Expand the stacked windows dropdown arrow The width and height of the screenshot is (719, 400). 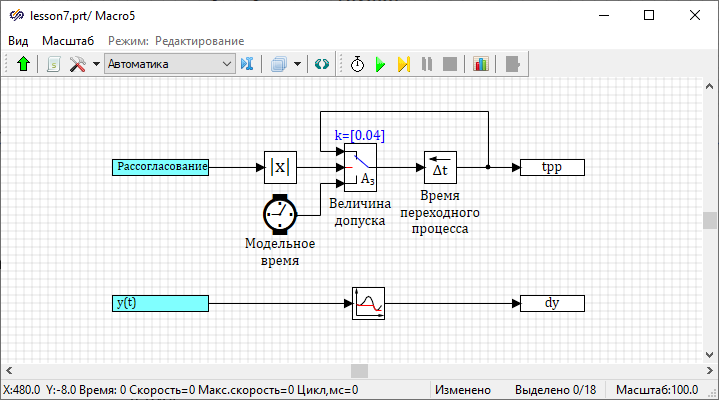click(297, 64)
